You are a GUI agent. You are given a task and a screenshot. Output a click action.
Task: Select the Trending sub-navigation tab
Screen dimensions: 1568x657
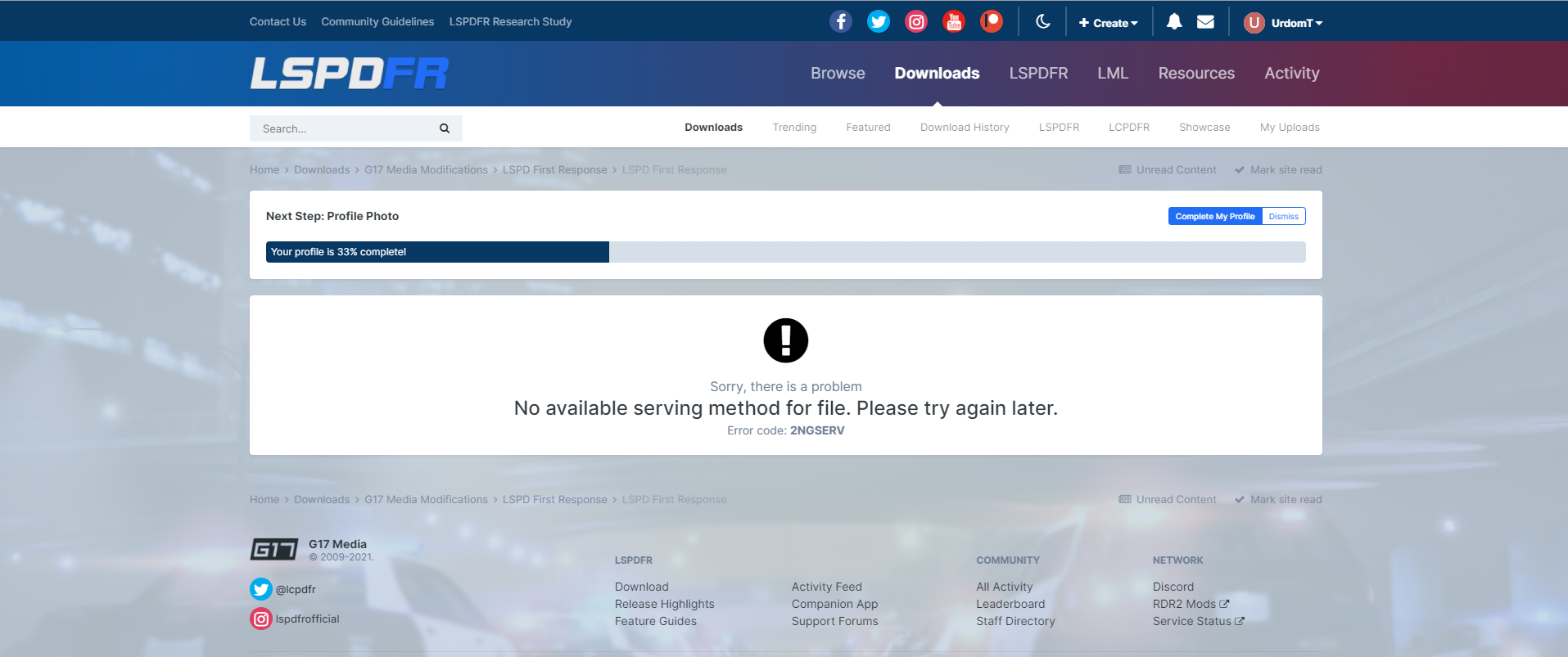pos(794,127)
